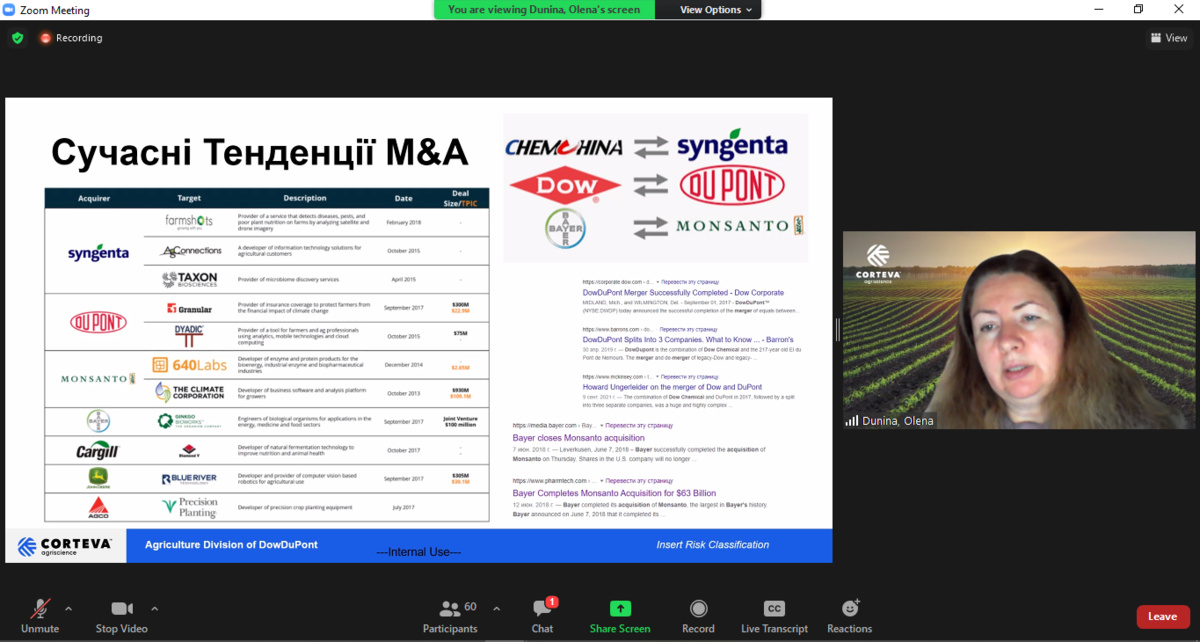Open the Participants panel
Screen dimensions: 1200x642
[450, 615]
